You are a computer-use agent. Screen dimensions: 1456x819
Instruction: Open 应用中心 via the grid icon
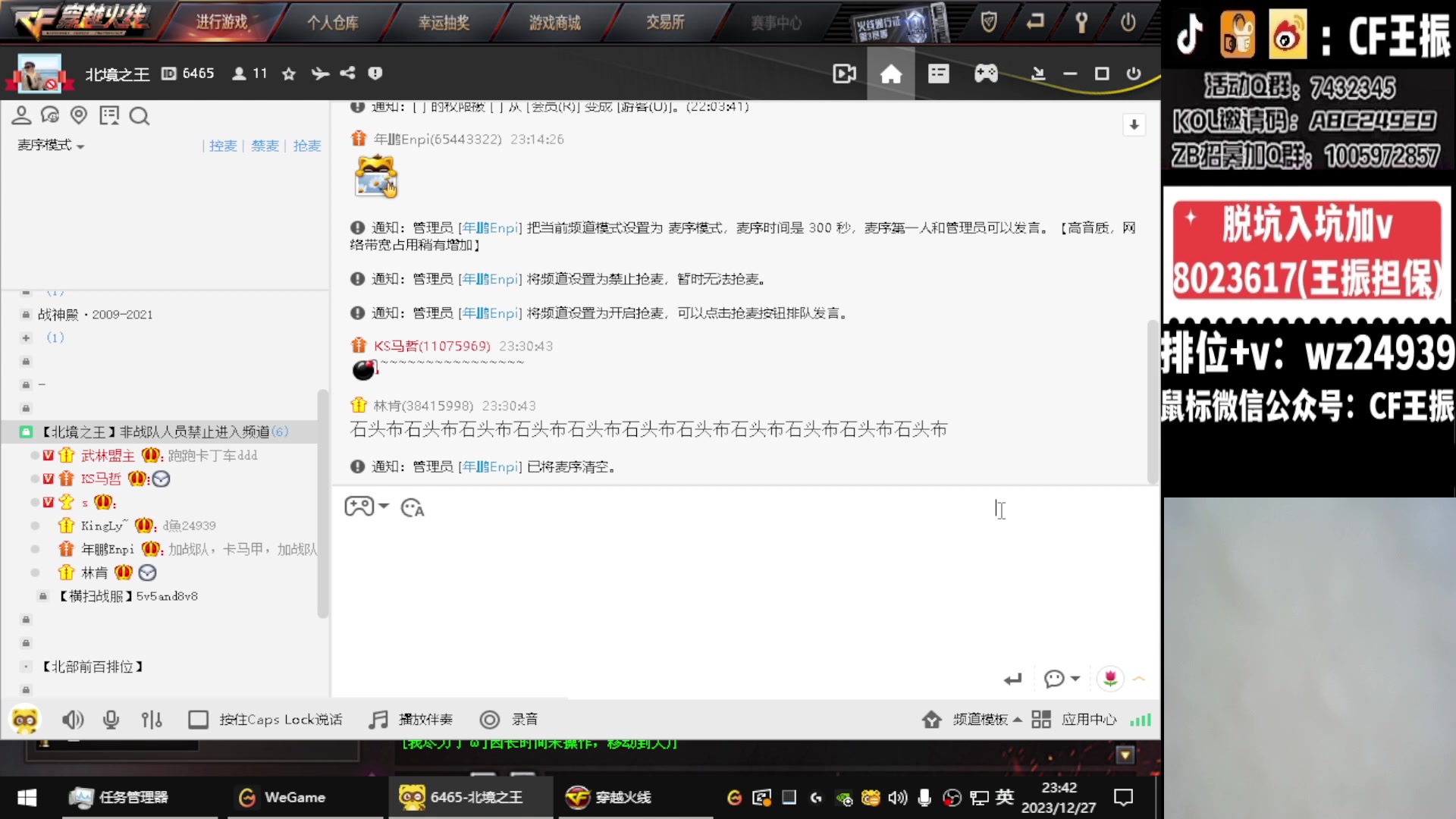[1040, 719]
